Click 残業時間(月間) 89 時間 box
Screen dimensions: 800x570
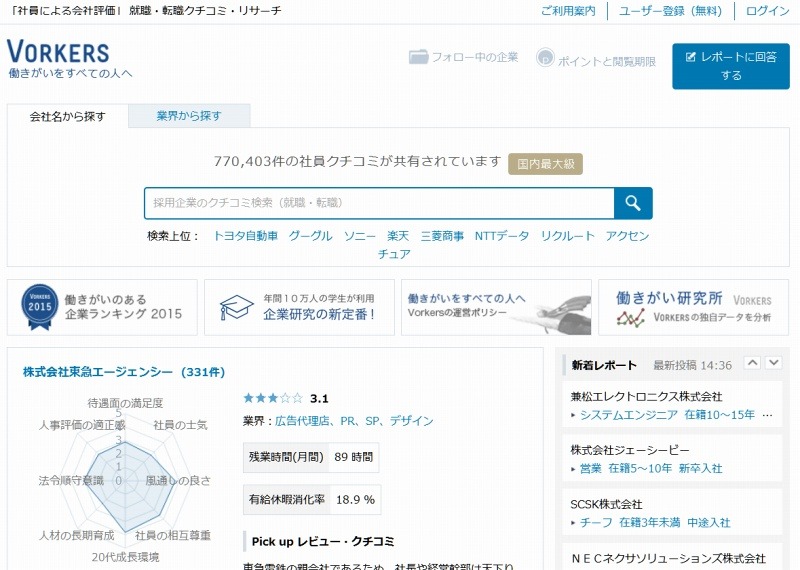[x=311, y=457]
